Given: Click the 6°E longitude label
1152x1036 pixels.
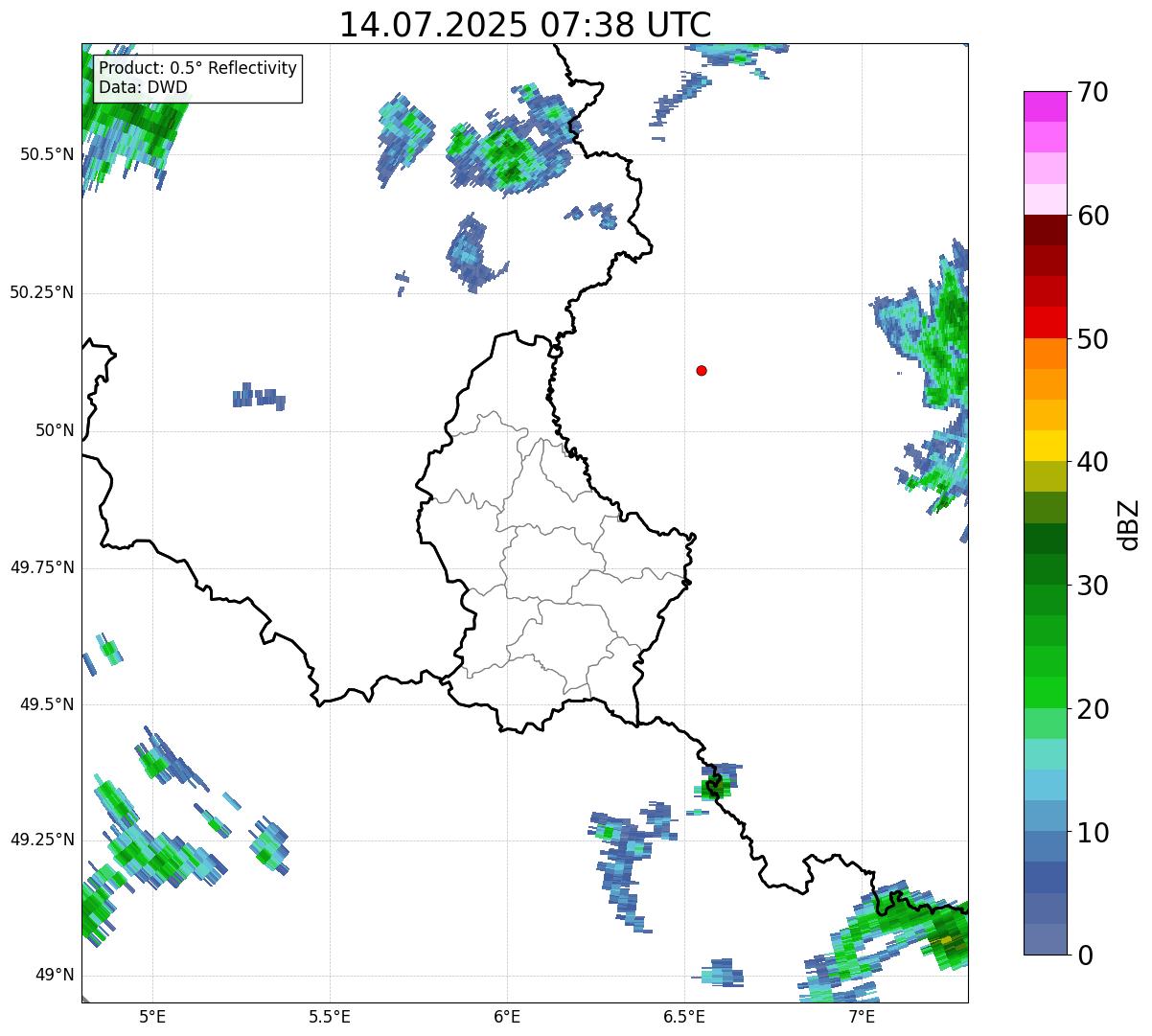Looking at the screenshot, I should click(x=507, y=1016).
